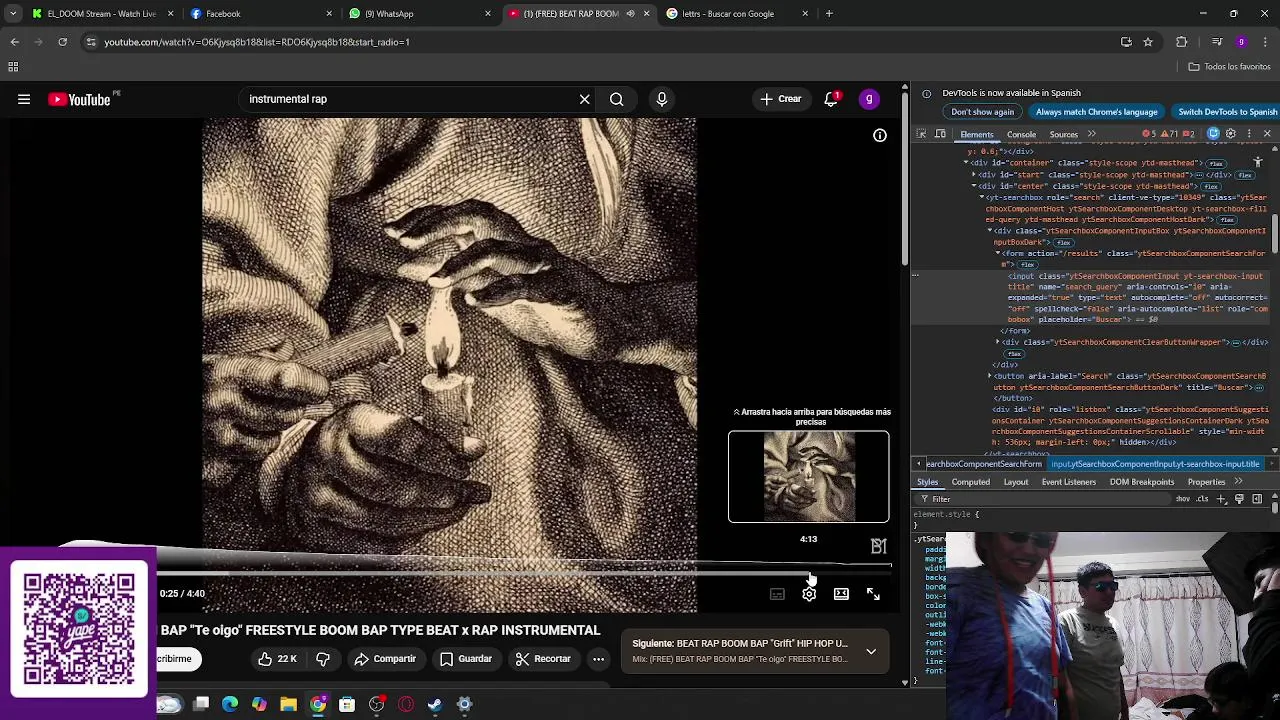Like the video with 22 K likes
Image resolution: width=1280 pixels, height=720 pixels.
point(276,659)
